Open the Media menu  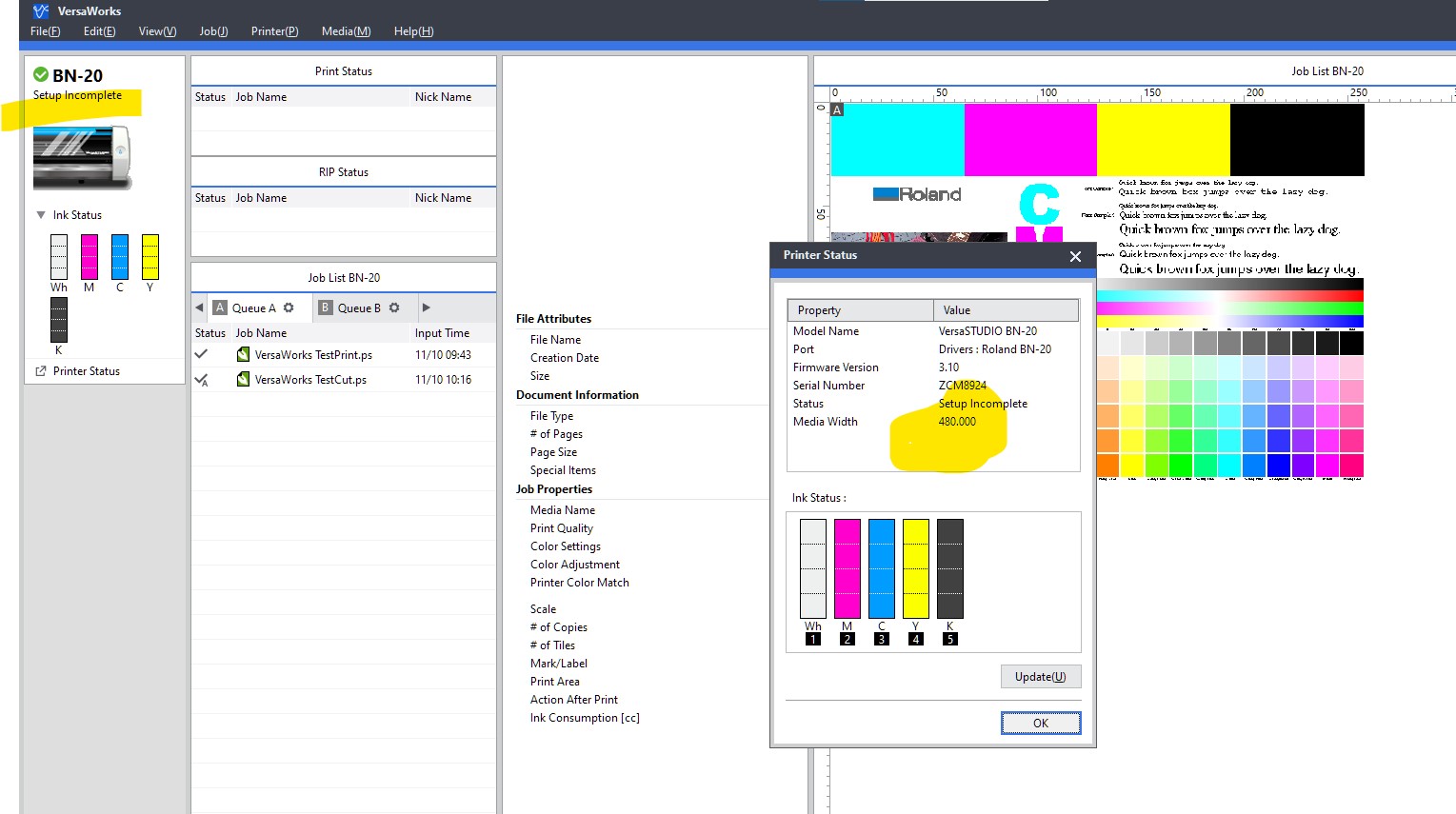[346, 31]
